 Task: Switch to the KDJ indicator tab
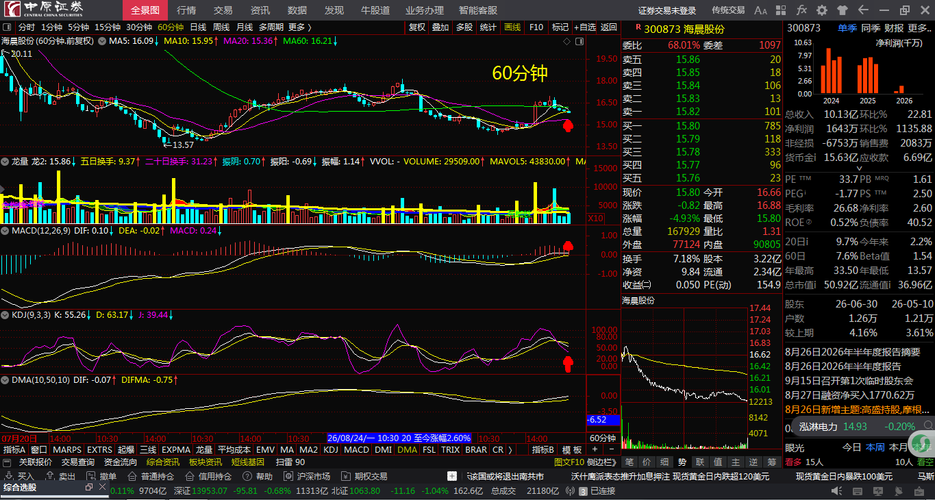tap(330, 450)
